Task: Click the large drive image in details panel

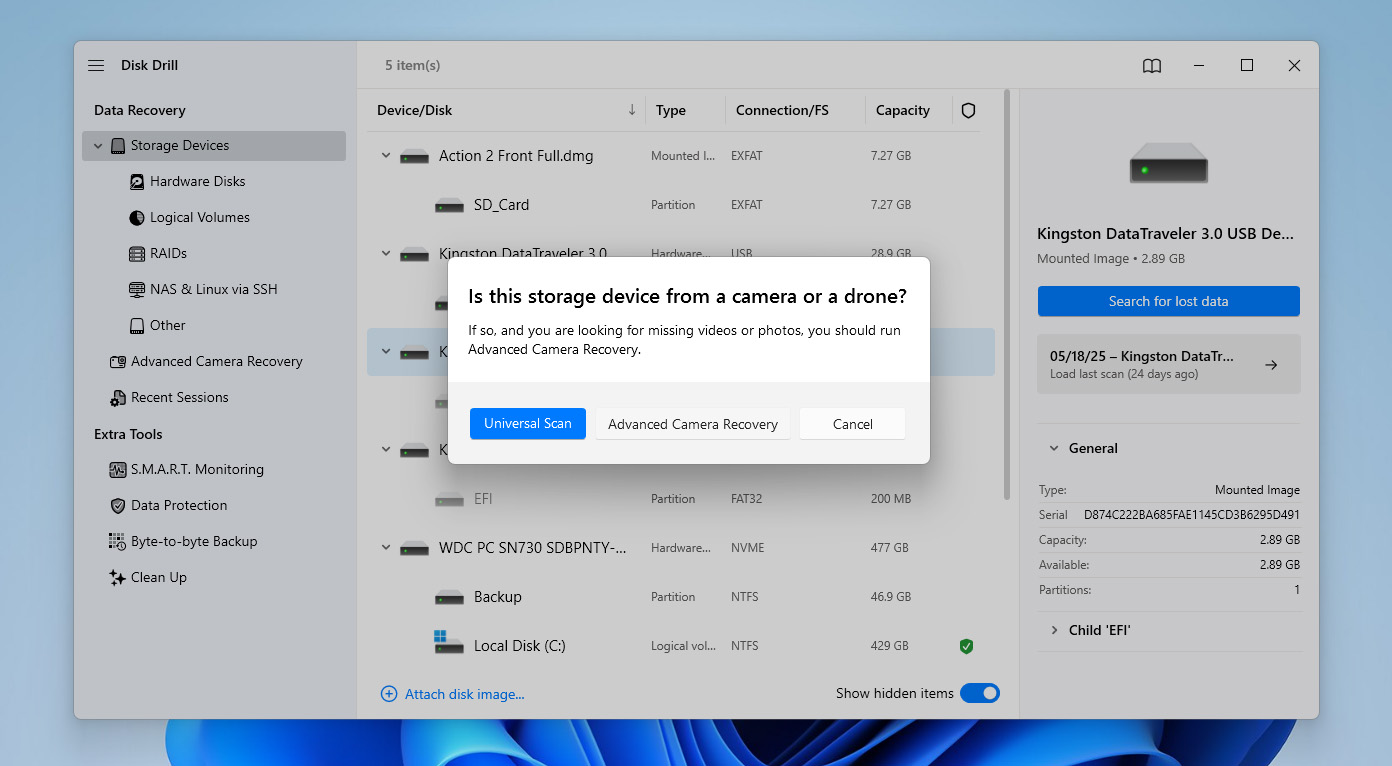Action: (x=1168, y=162)
